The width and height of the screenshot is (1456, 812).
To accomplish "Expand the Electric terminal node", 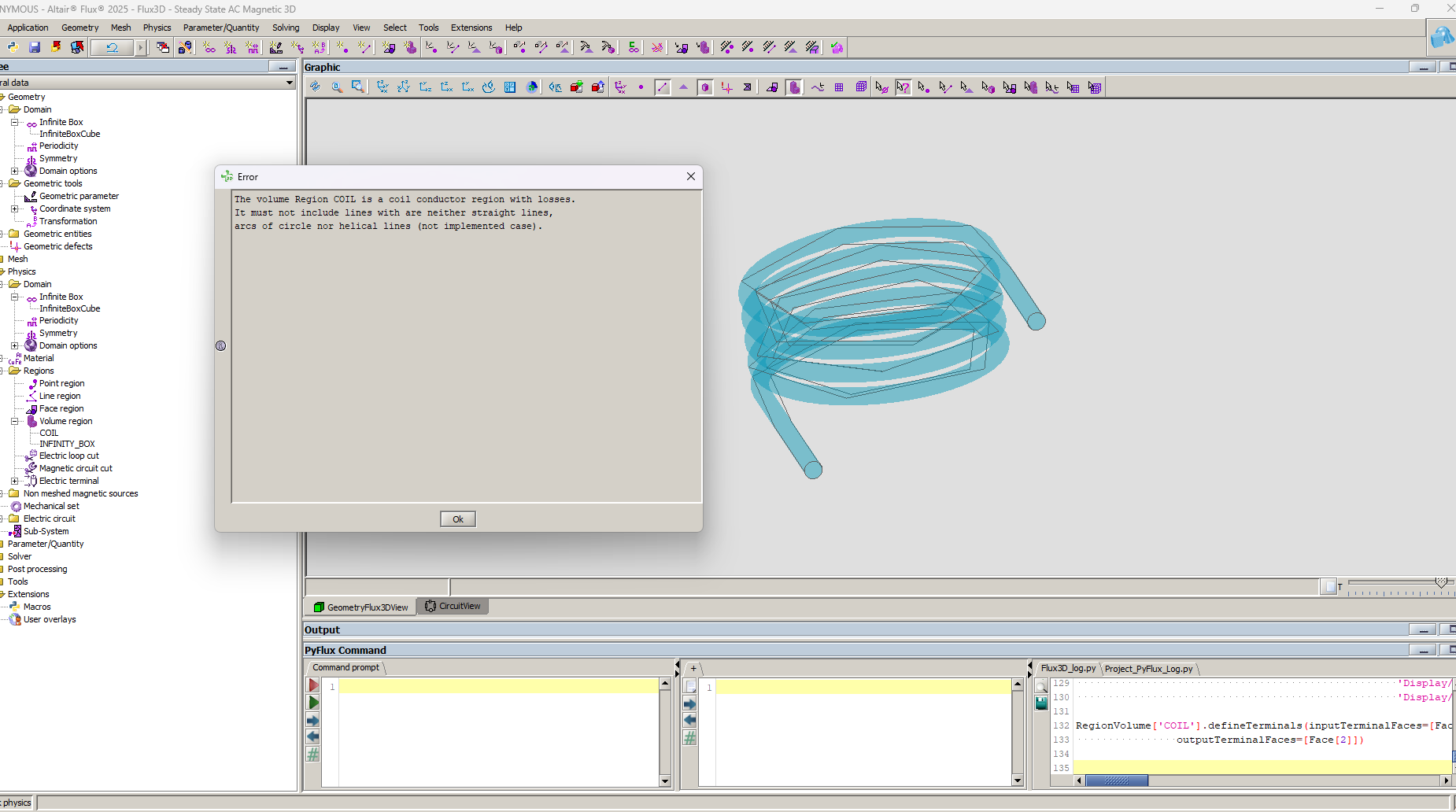I will (x=14, y=481).
